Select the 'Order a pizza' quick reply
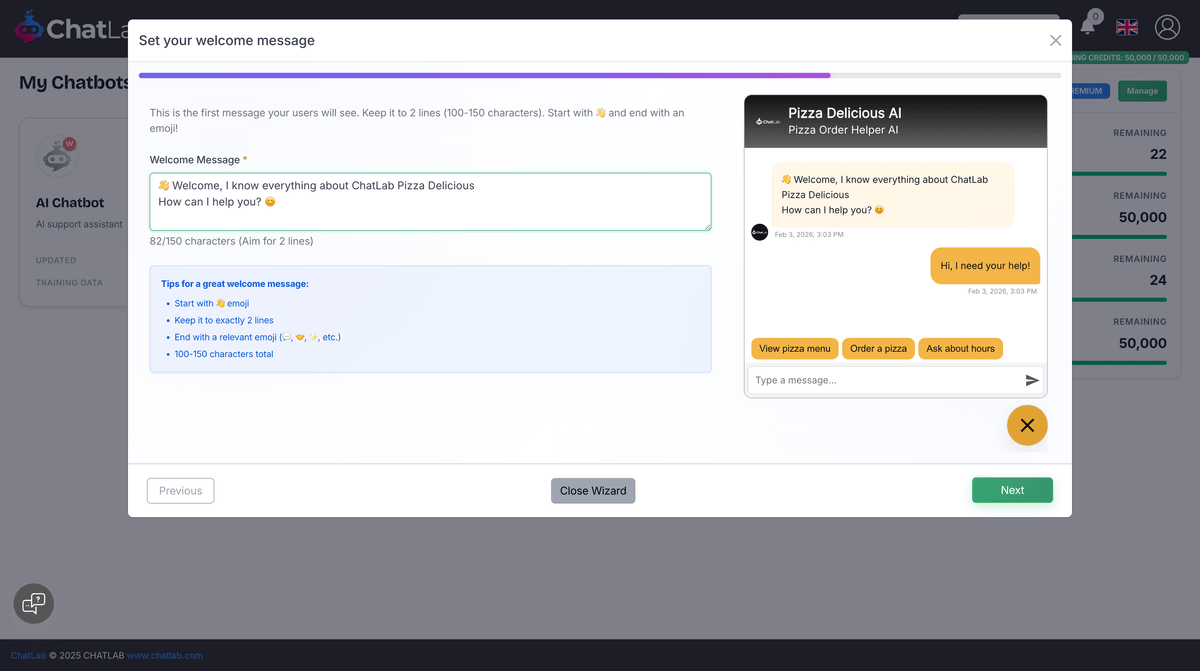The height and width of the screenshot is (671, 1200). 878,349
